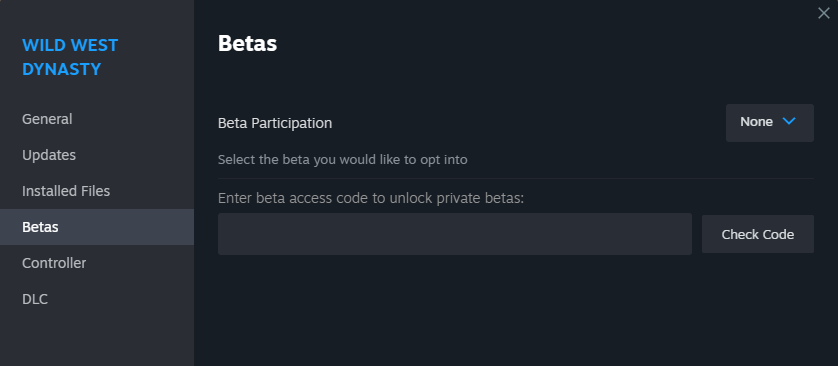Close the properties dialog with the X icon
Image resolution: width=838 pixels, height=366 pixels.
point(824,13)
